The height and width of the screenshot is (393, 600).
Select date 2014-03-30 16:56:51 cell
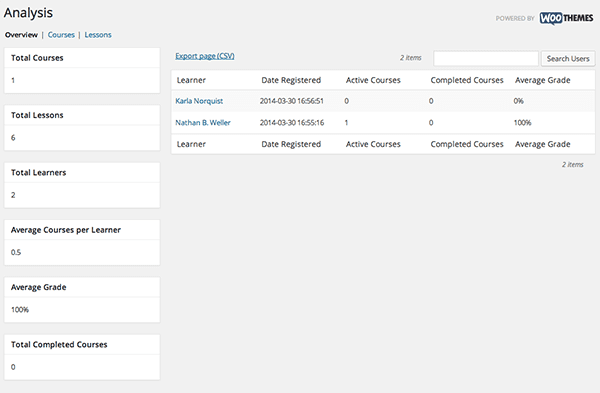292,101
